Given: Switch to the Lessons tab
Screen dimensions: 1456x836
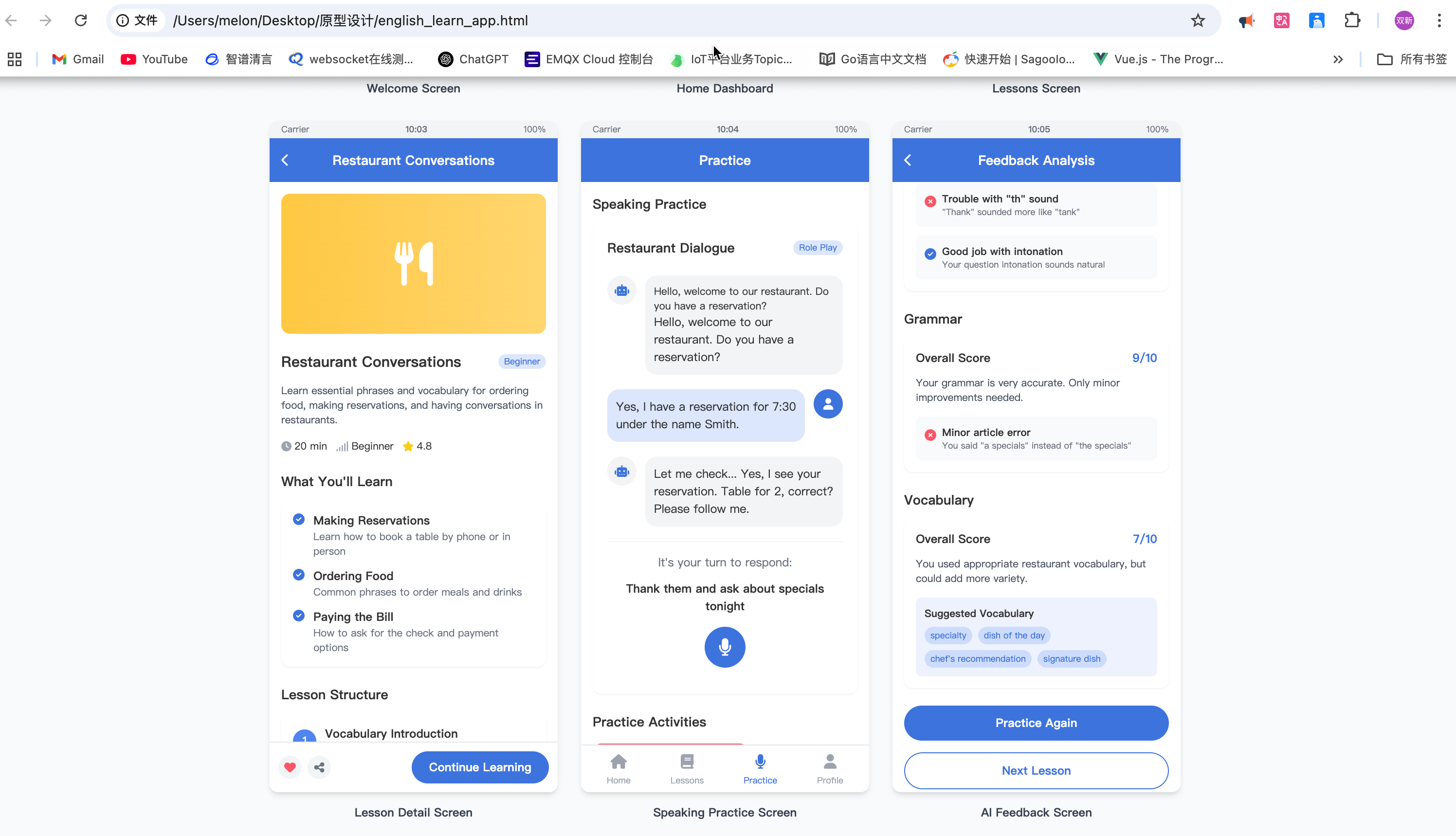Looking at the screenshot, I should click(687, 769).
